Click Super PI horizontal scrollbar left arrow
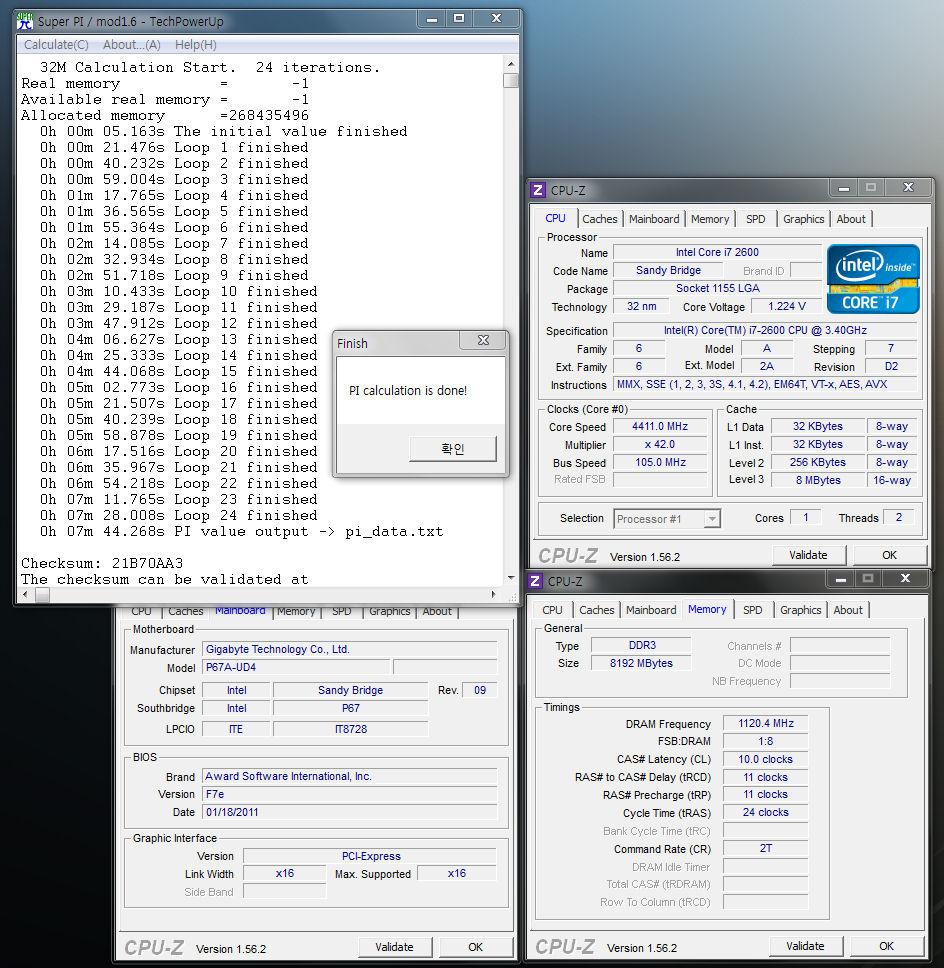Screen dimensions: 944x968 coord(25,594)
